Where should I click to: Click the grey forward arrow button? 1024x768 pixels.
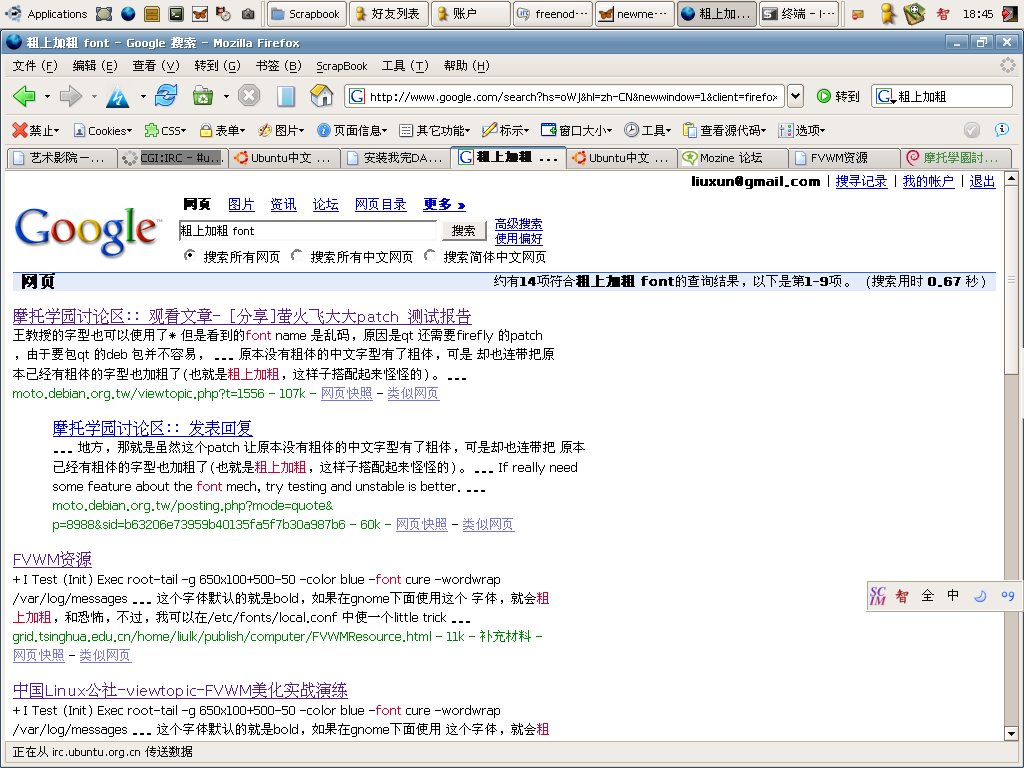tap(71, 97)
